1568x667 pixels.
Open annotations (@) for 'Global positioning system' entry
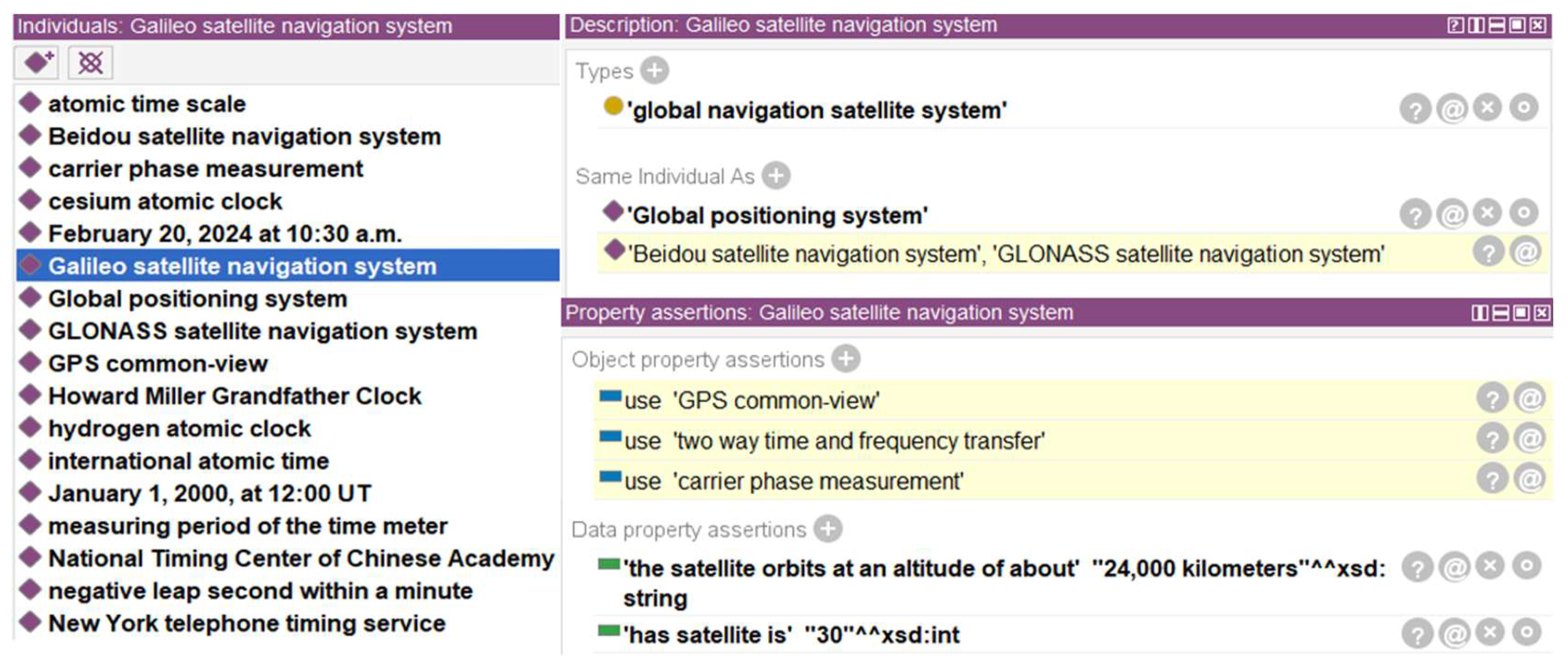click(x=1452, y=214)
